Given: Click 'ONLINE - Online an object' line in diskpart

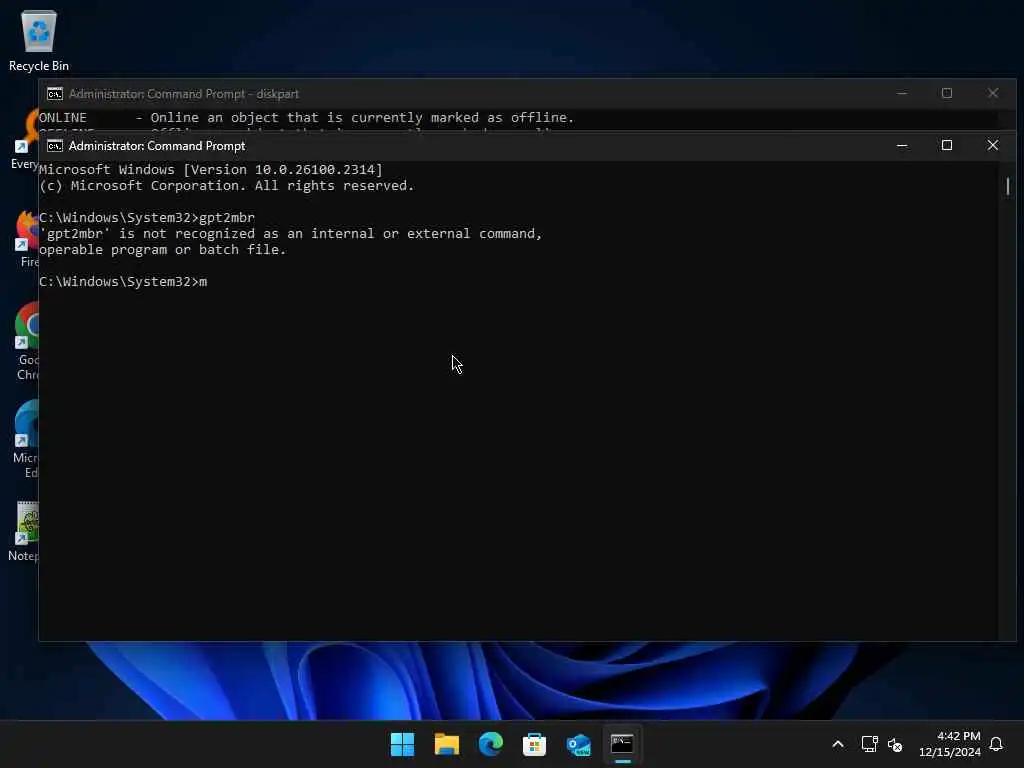Looking at the screenshot, I should 306,118.
